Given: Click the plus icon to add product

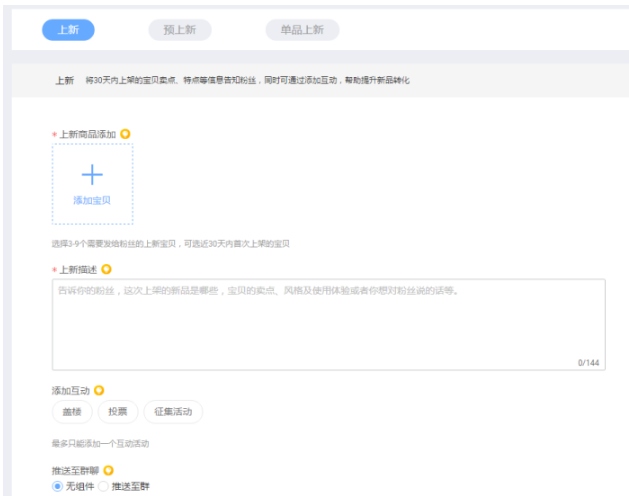Looking at the screenshot, I should [x=92, y=175].
